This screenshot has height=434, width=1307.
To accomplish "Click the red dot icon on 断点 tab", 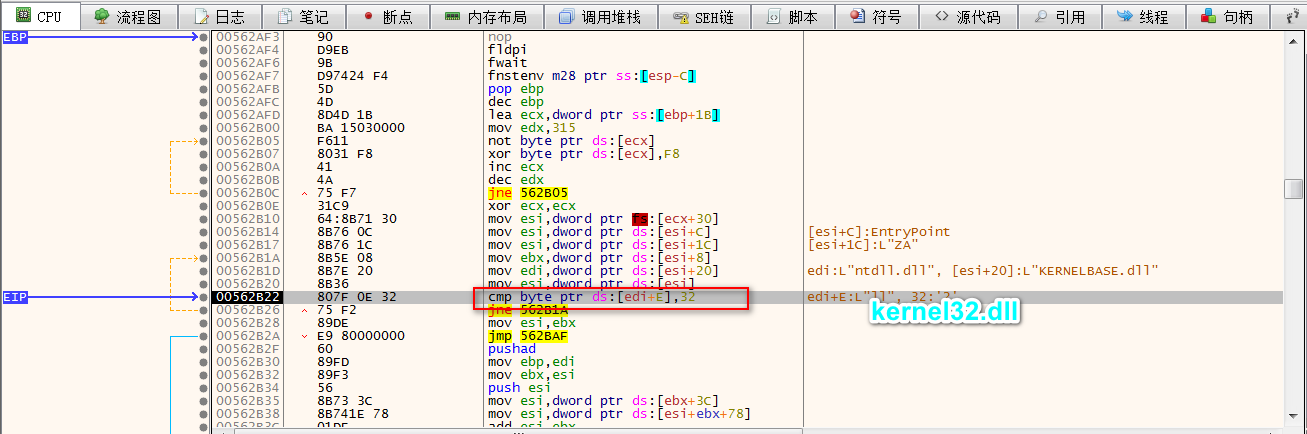I will [x=368, y=16].
